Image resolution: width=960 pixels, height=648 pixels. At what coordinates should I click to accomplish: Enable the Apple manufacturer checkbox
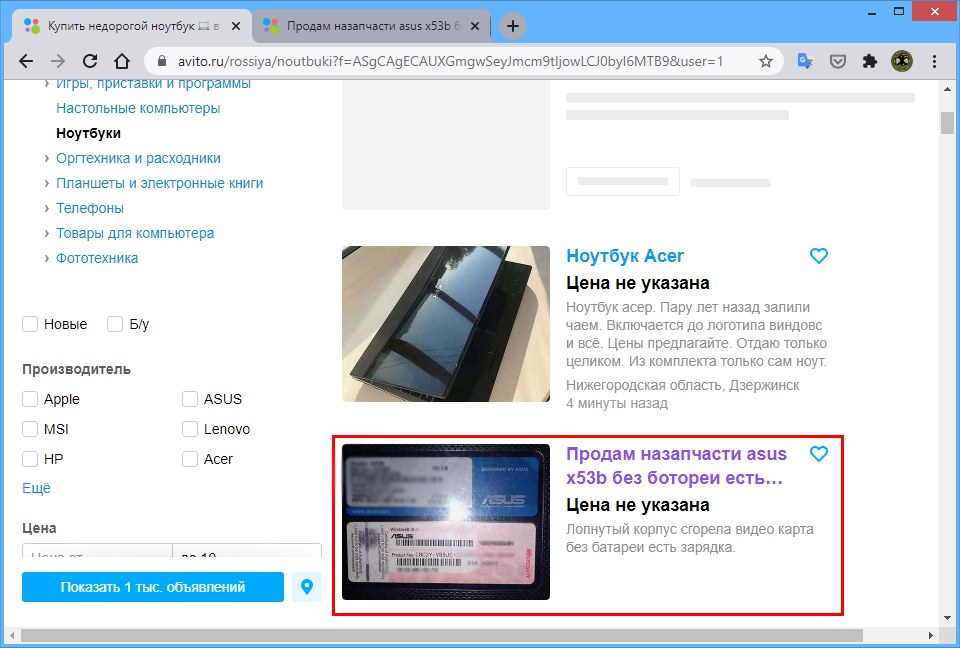(31, 399)
